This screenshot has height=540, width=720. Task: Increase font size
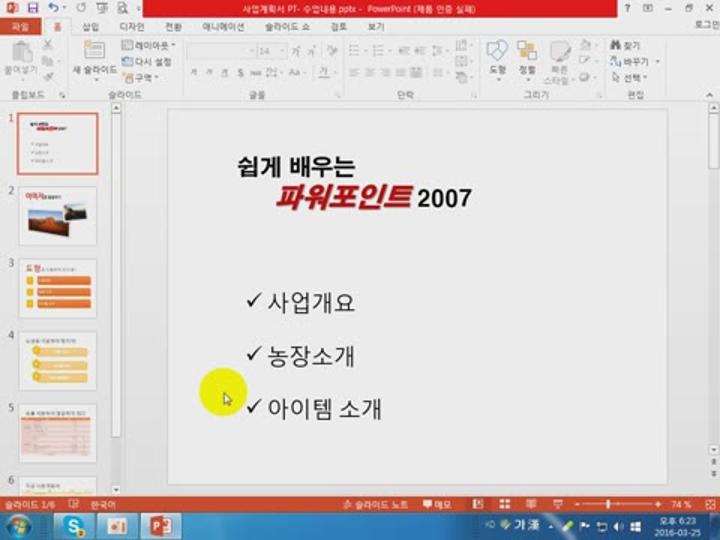[296, 51]
